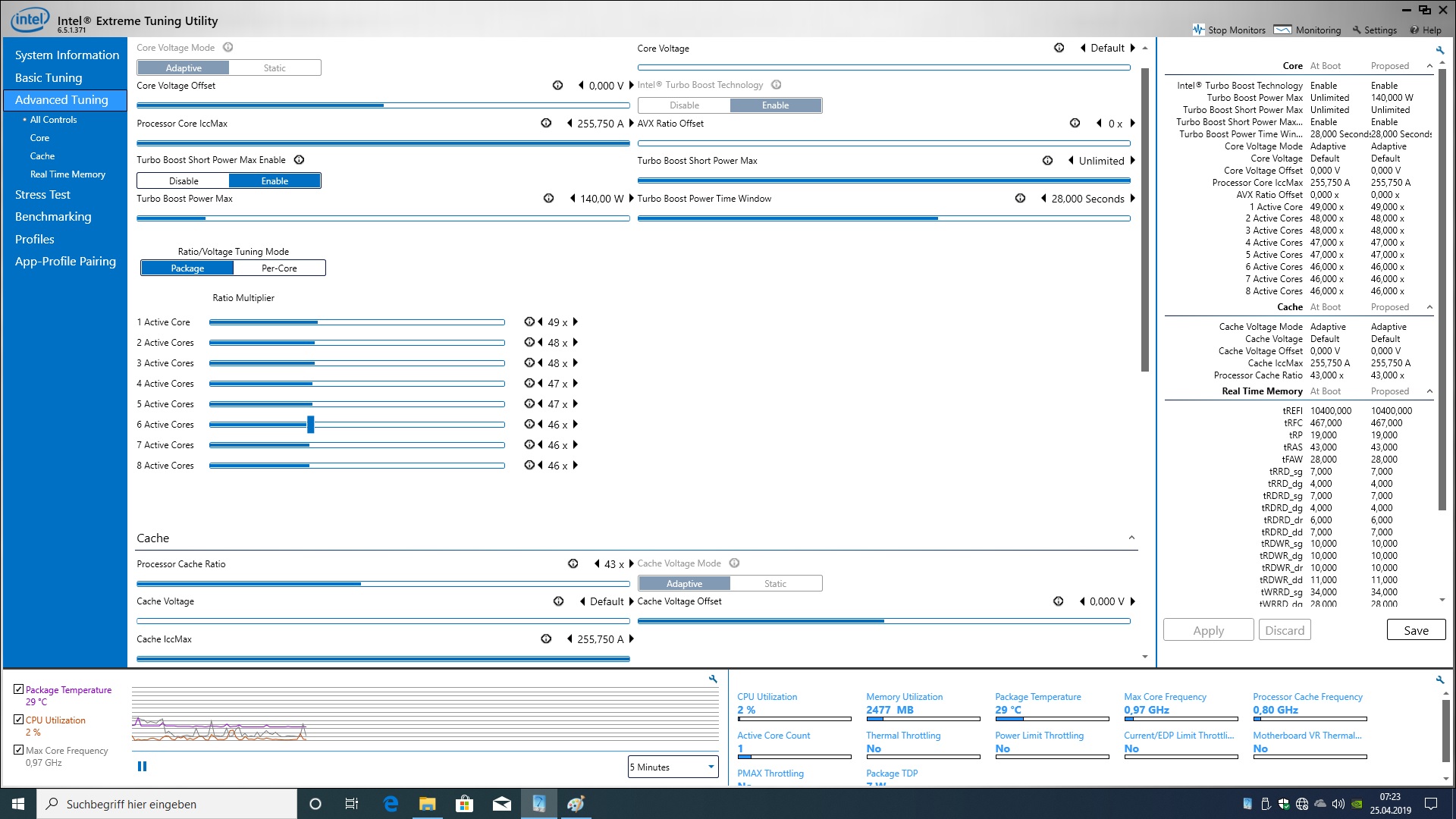Select Static cache voltage mode

[775, 584]
